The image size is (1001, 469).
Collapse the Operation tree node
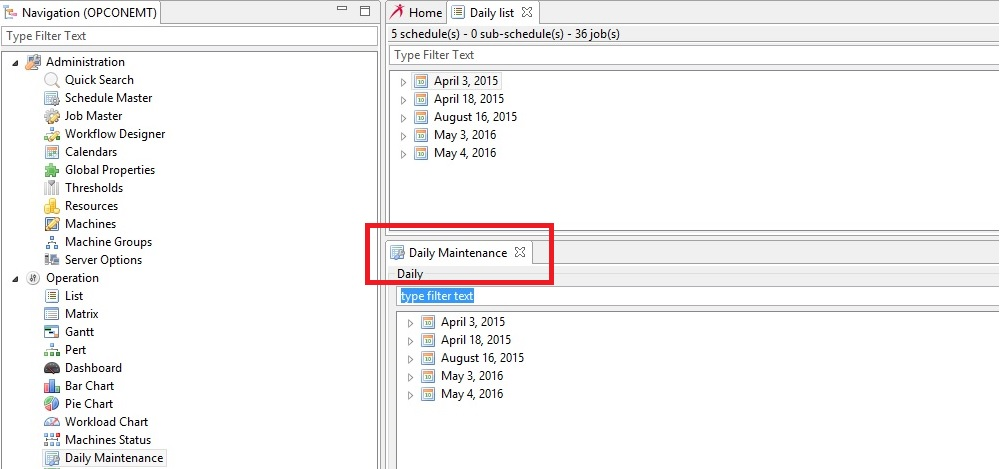pyautogui.click(x=15, y=279)
